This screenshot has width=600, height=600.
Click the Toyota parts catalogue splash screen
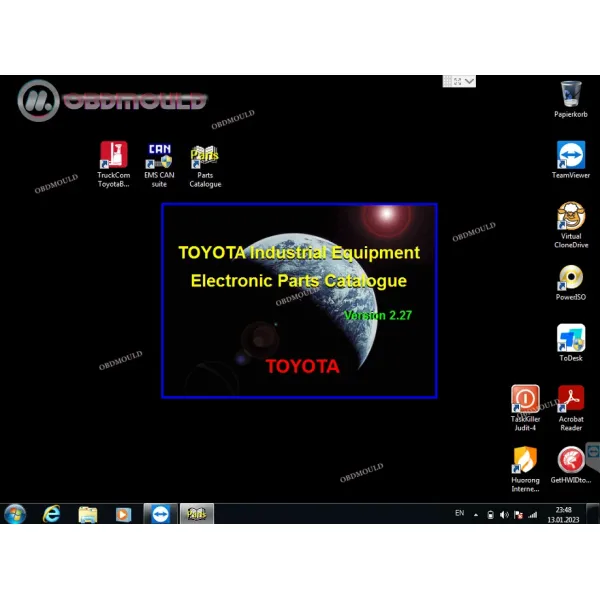[x=300, y=300]
